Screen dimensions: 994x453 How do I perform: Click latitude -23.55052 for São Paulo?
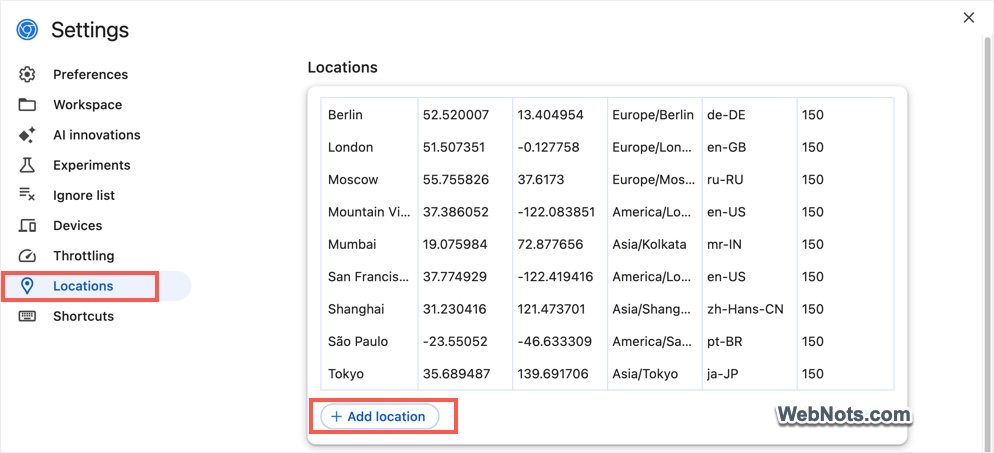coord(455,341)
